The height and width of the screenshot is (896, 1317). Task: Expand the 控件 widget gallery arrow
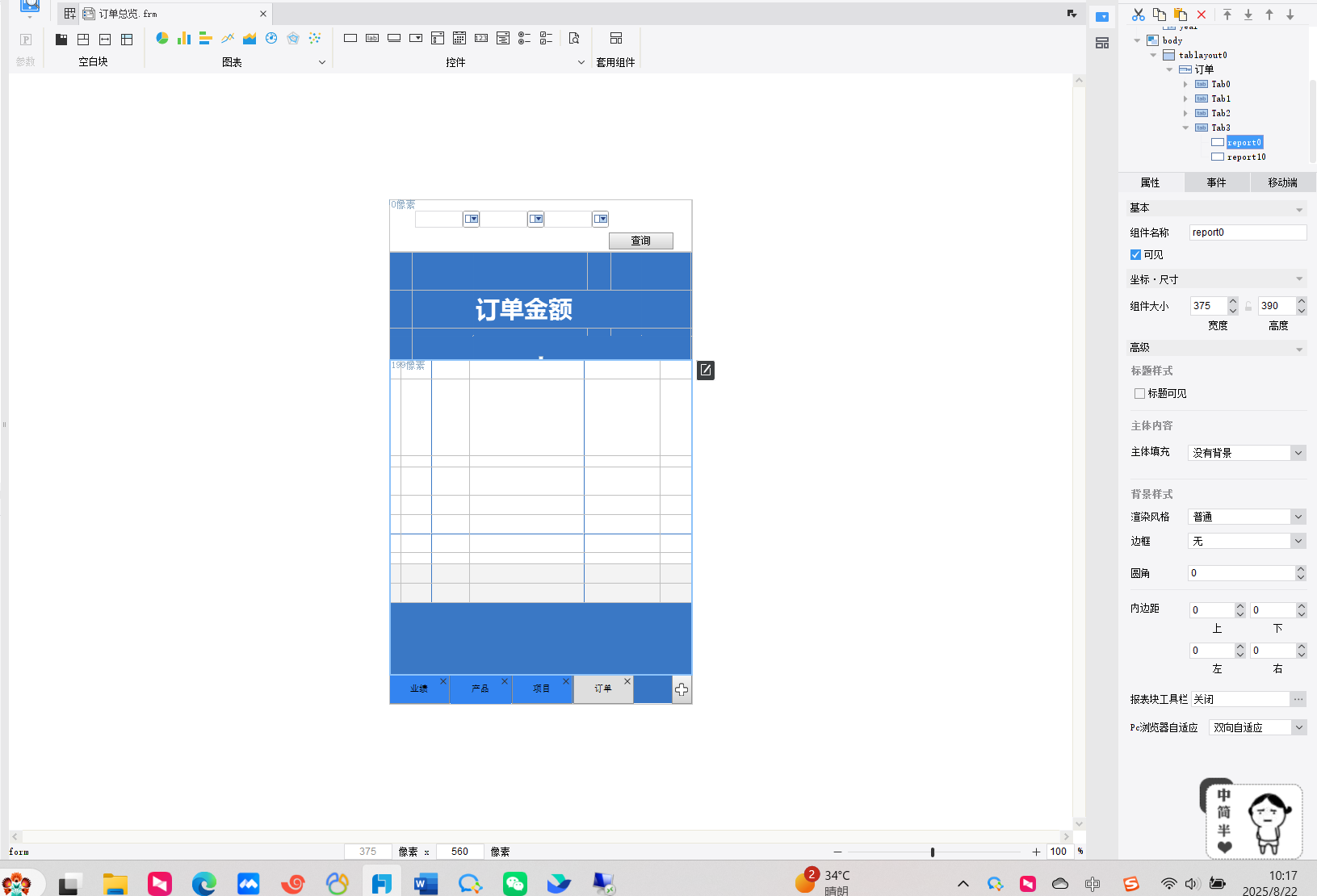(581, 62)
